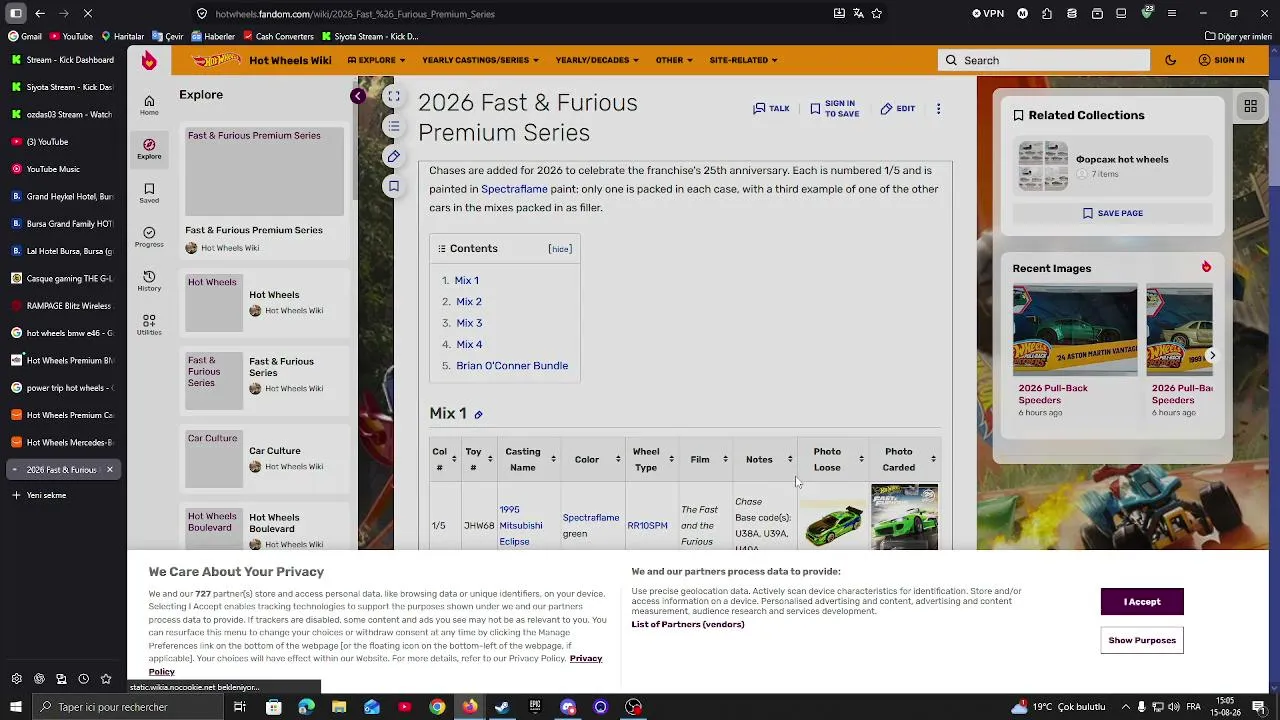Open the 1995 Mitsubishi Eclipse link
The width and height of the screenshot is (1280, 720).
(520, 526)
